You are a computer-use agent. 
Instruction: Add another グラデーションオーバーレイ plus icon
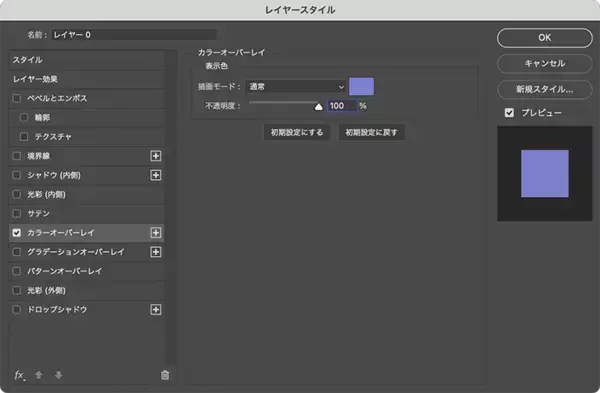click(x=156, y=252)
